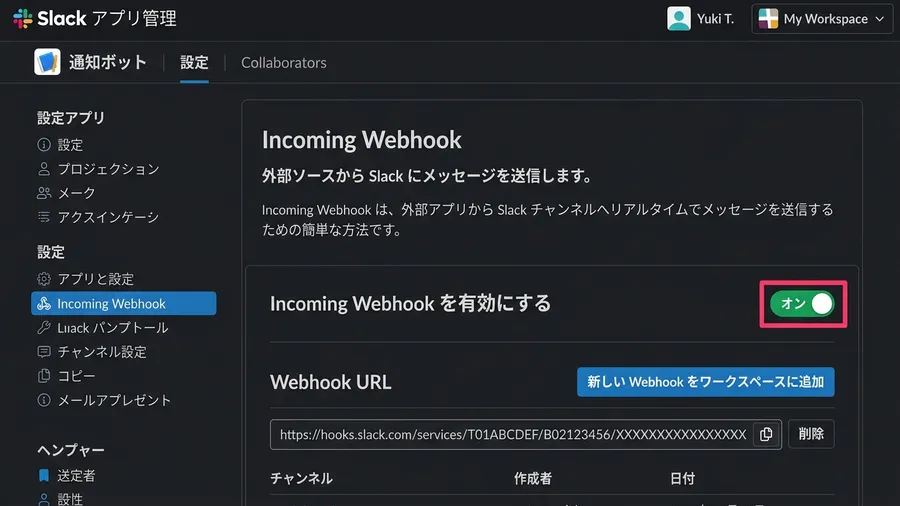
Task: Click the info icon beside 設定 in sidebar
Action: [x=44, y=145]
